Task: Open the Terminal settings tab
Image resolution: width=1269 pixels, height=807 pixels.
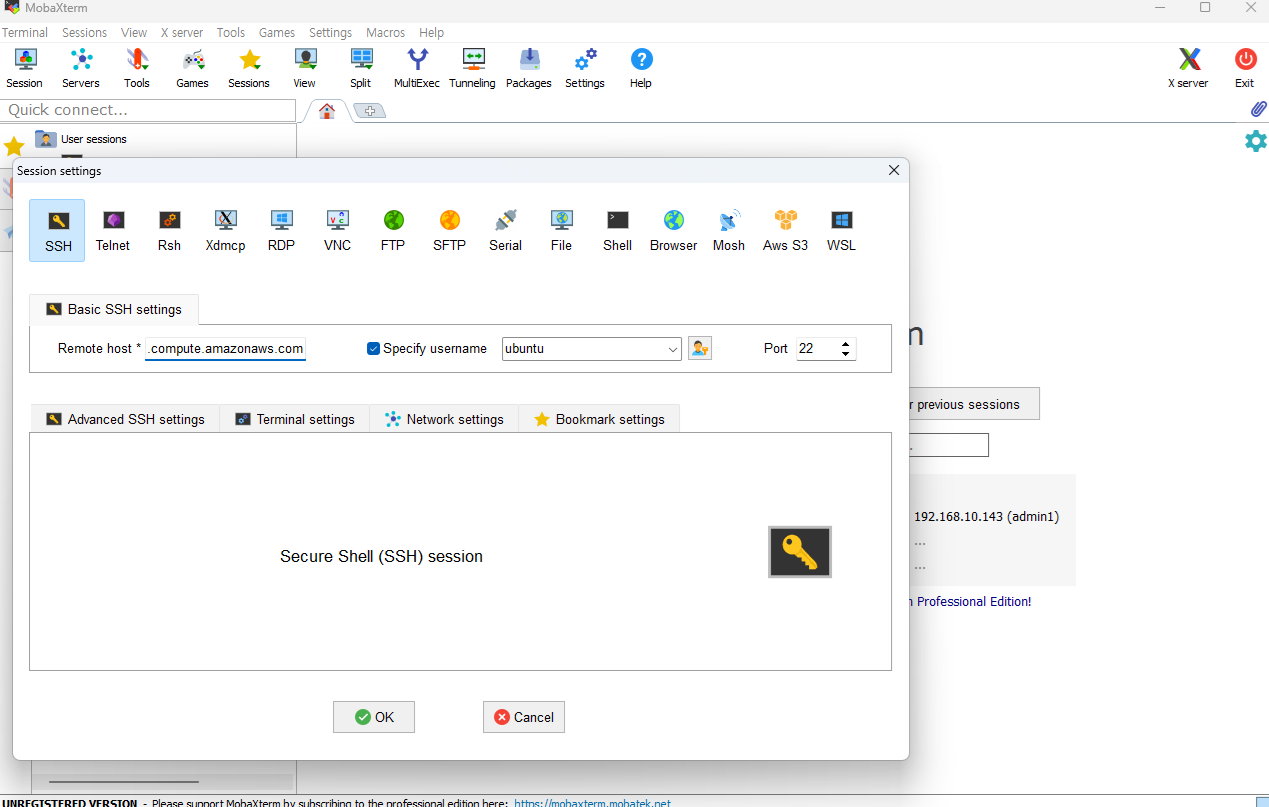Action: [x=295, y=419]
